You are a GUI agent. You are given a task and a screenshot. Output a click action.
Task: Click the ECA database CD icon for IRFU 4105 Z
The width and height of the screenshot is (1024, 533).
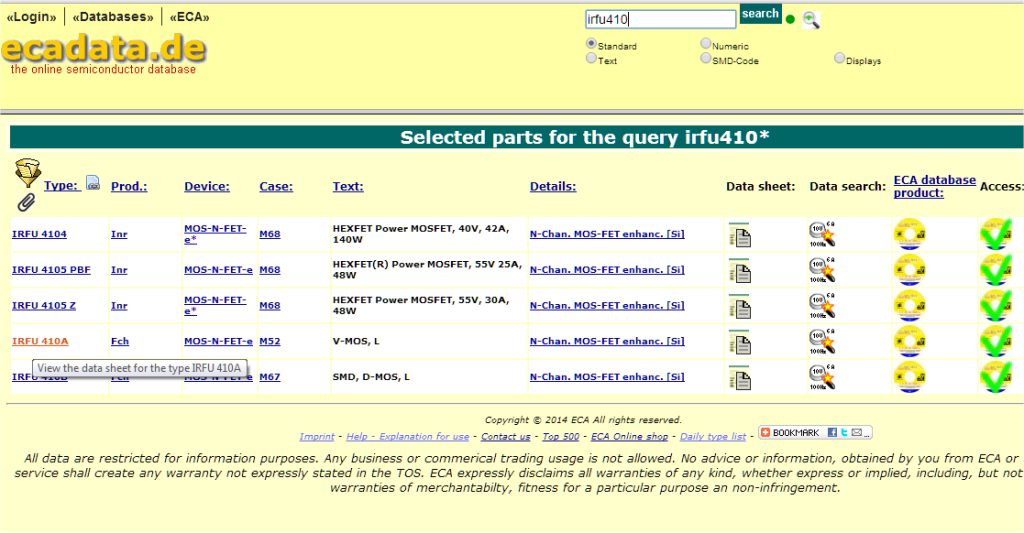point(910,306)
